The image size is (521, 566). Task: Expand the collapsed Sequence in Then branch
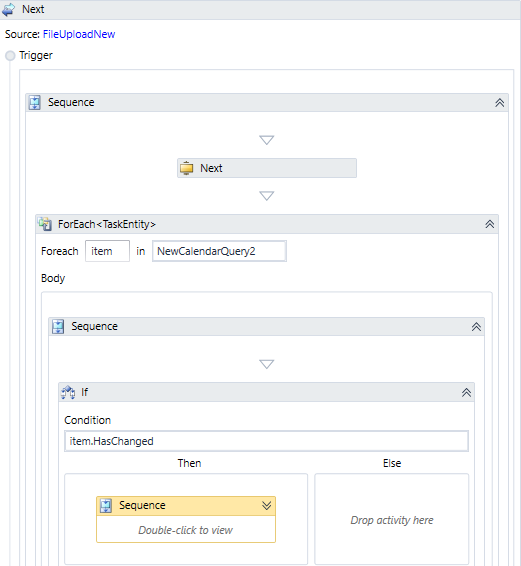tap(266, 506)
